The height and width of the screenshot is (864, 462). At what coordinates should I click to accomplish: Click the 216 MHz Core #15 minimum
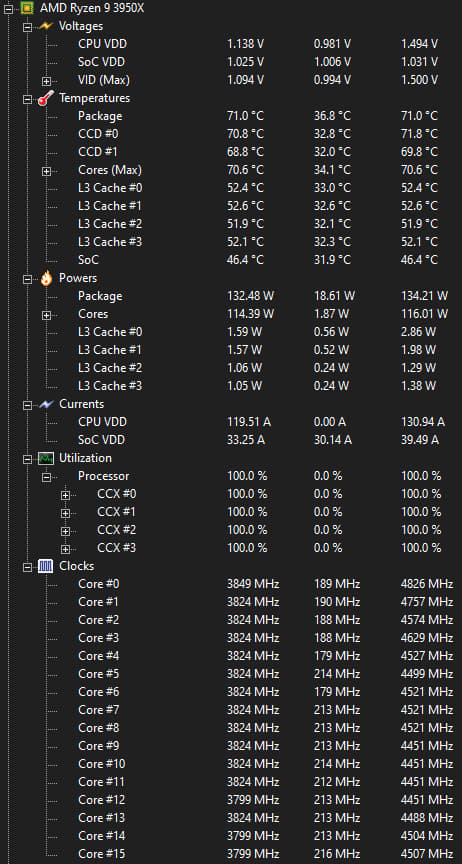pyautogui.click(x=337, y=854)
